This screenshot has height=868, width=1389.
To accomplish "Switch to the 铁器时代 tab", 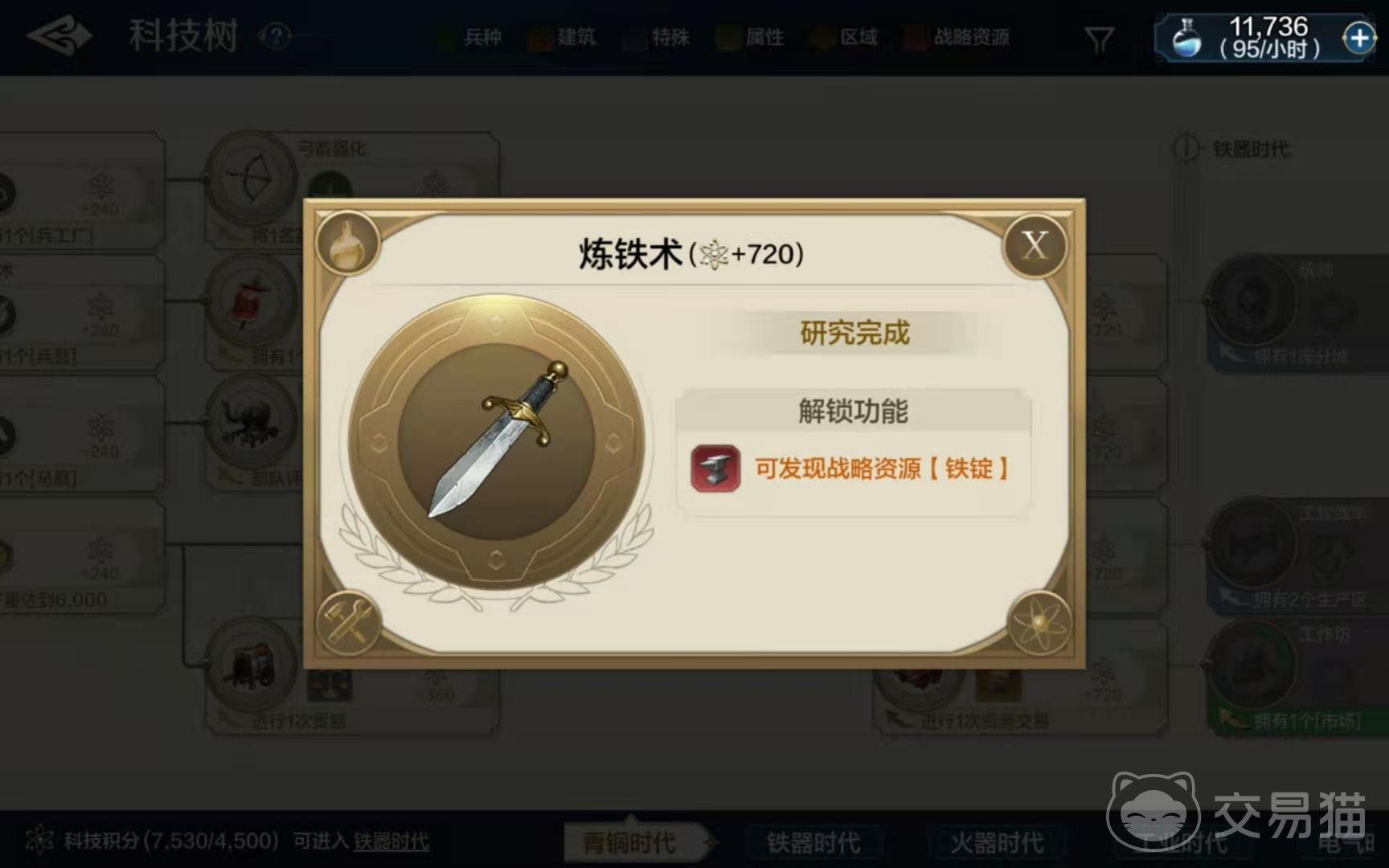I will pyautogui.click(x=813, y=842).
